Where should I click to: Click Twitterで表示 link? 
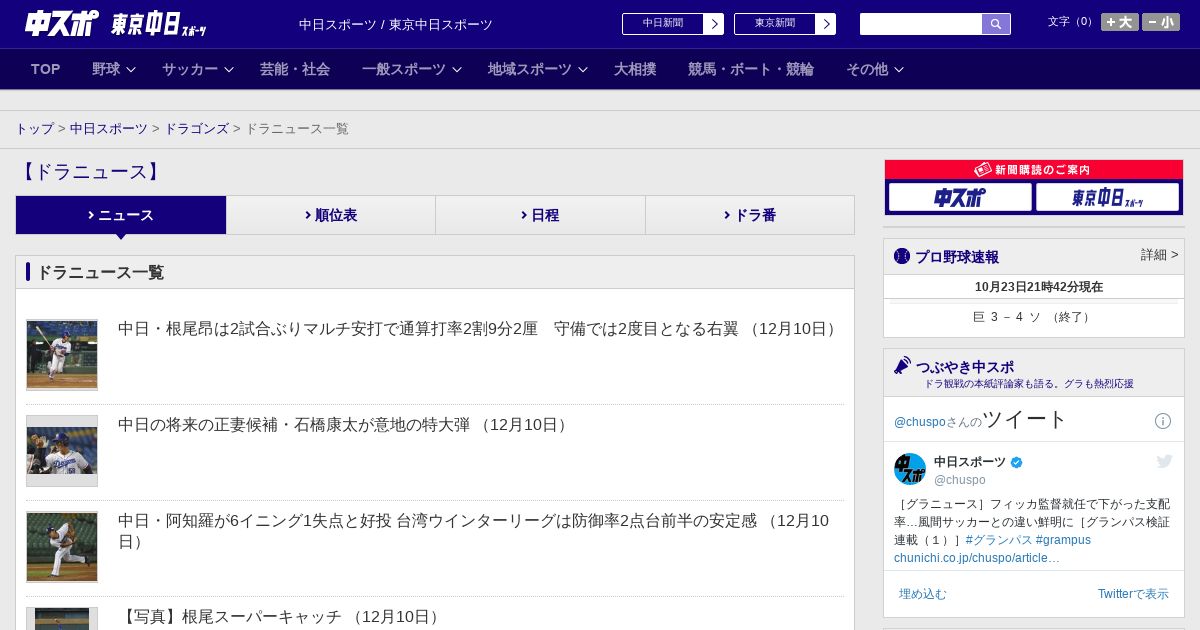click(1133, 594)
